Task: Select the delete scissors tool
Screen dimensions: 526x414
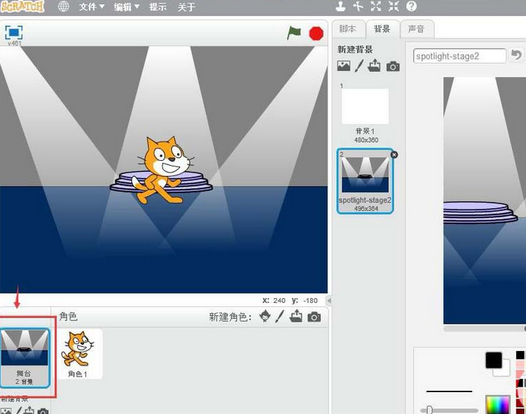Action: (358, 6)
